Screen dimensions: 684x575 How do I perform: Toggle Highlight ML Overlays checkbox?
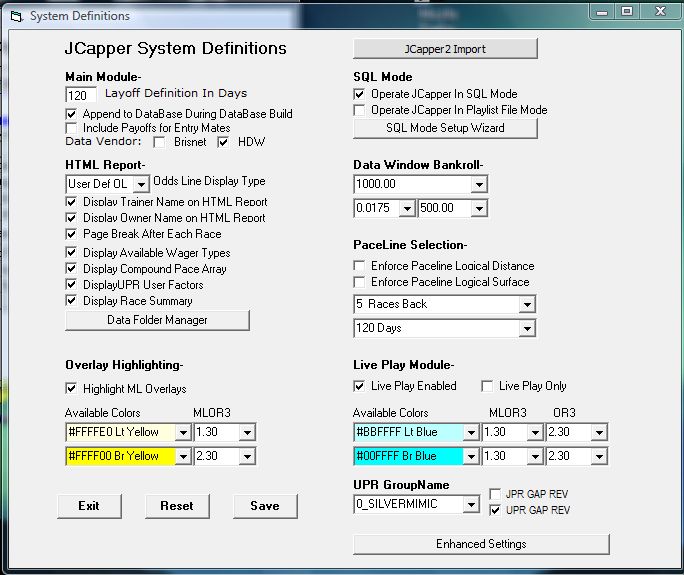71,388
